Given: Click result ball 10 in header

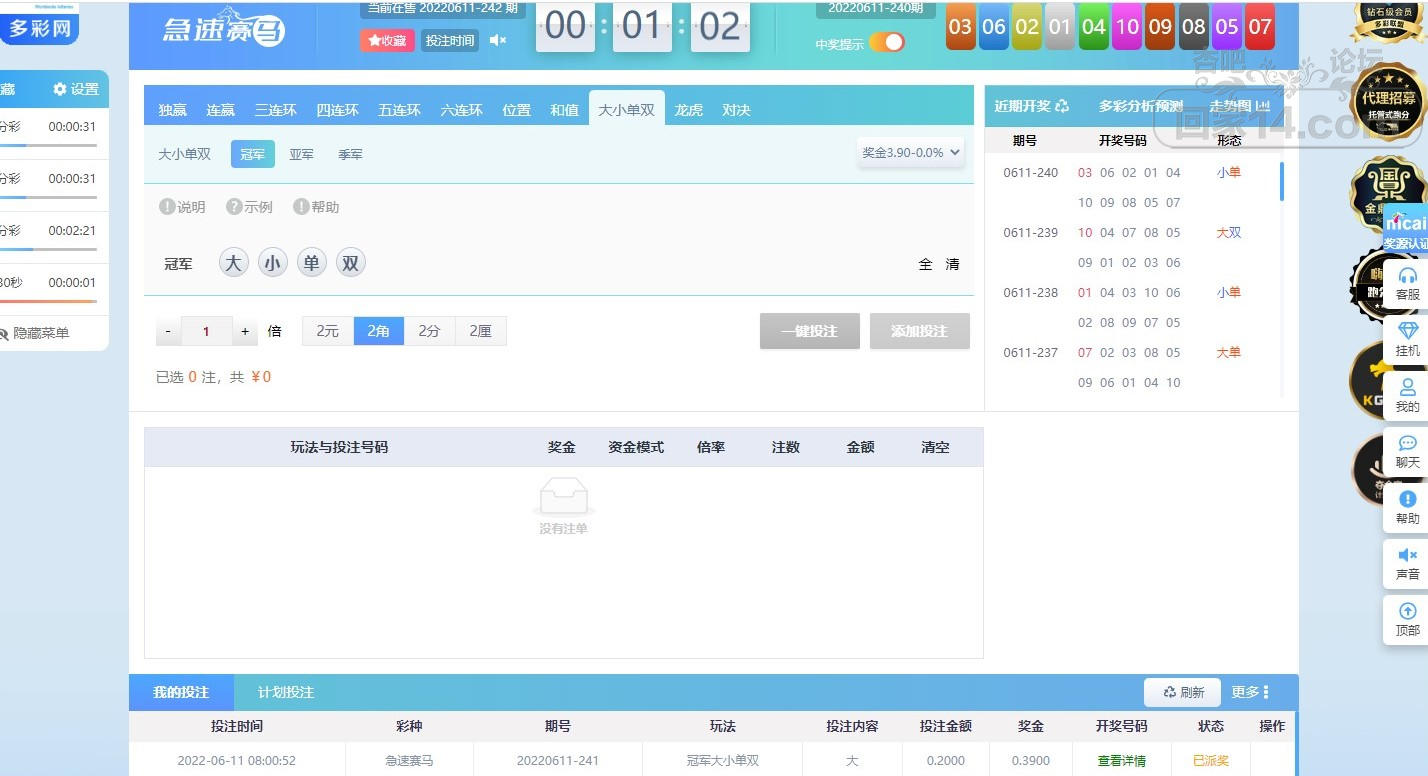Looking at the screenshot, I should click(1127, 27).
